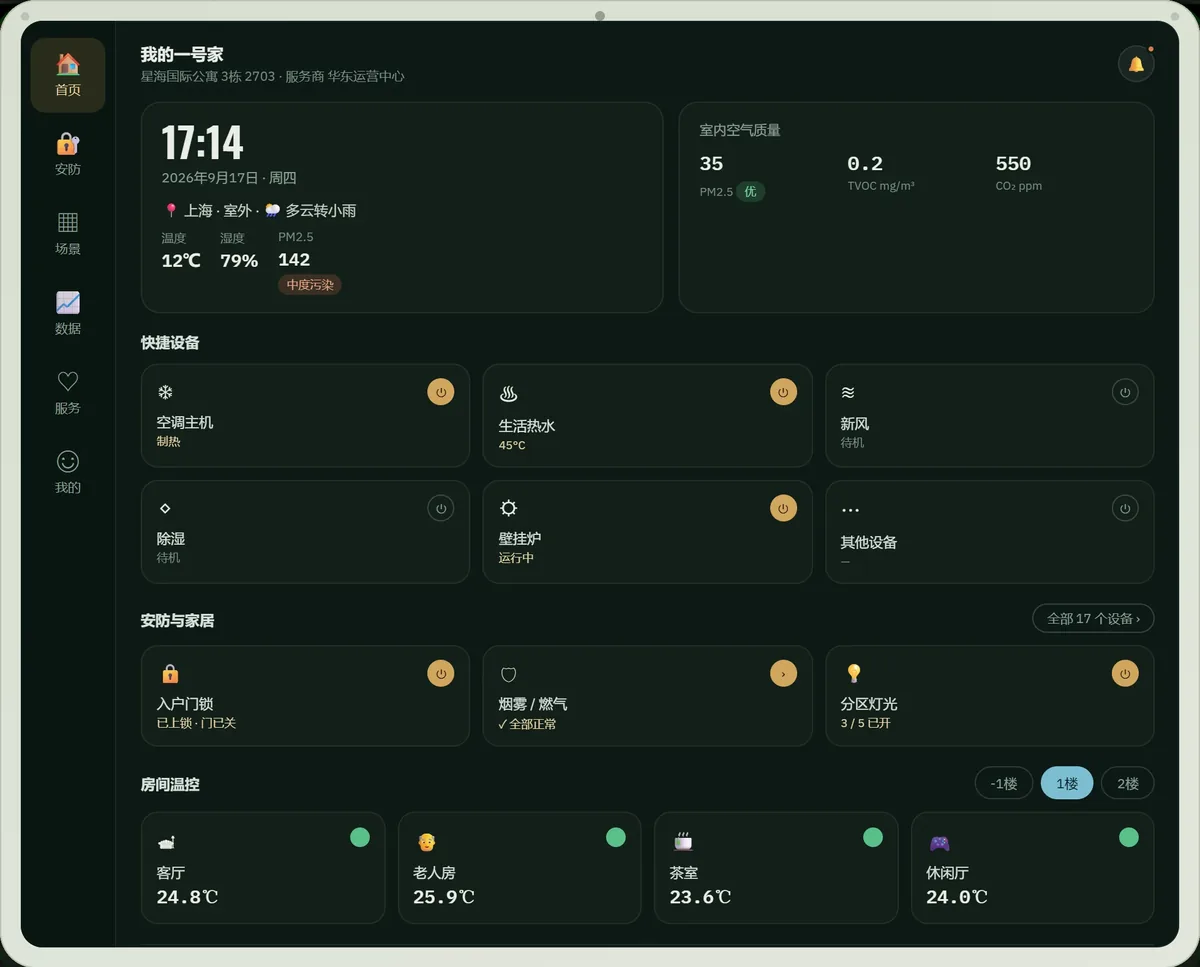Toggle the green status dot for 茶室
Screen dimensions: 1200x967
[x=873, y=837]
